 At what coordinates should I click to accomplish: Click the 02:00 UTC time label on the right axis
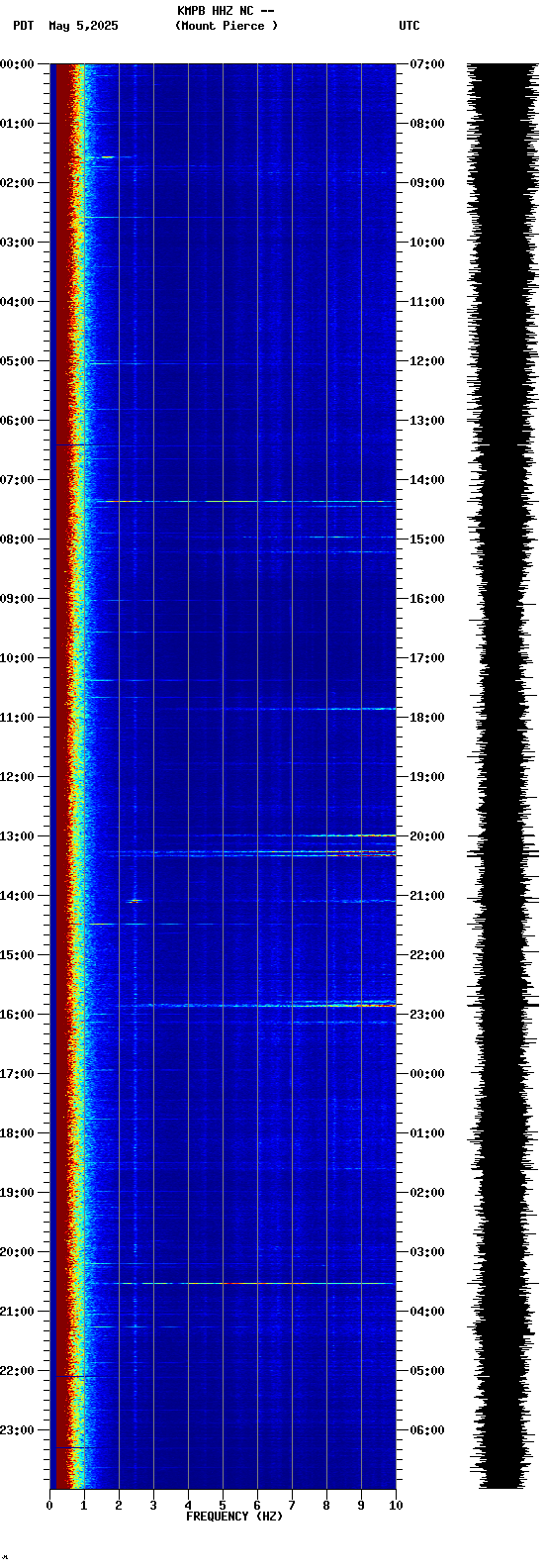click(x=427, y=1193)
